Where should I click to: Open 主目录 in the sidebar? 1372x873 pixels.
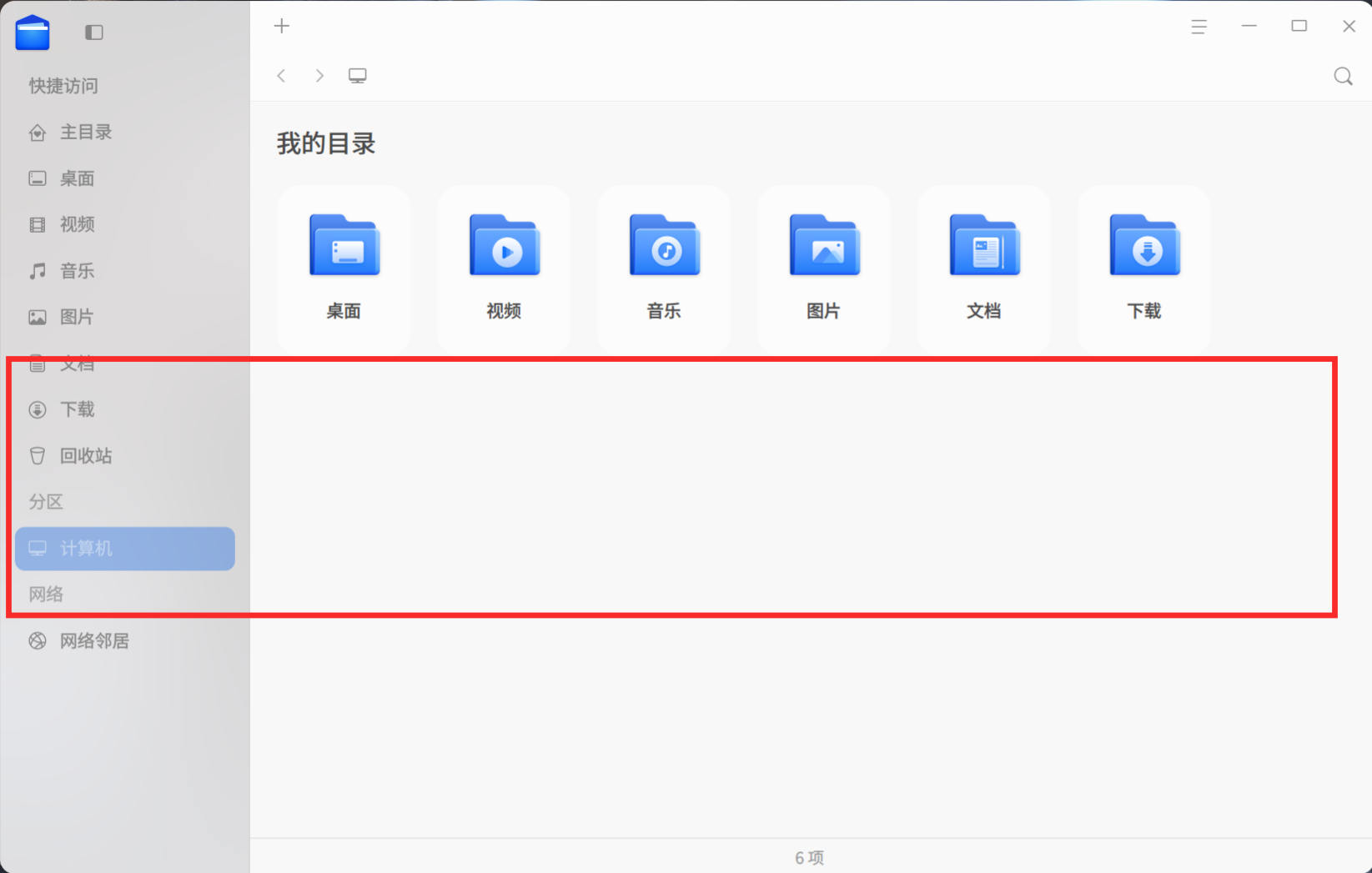(125, 132)
